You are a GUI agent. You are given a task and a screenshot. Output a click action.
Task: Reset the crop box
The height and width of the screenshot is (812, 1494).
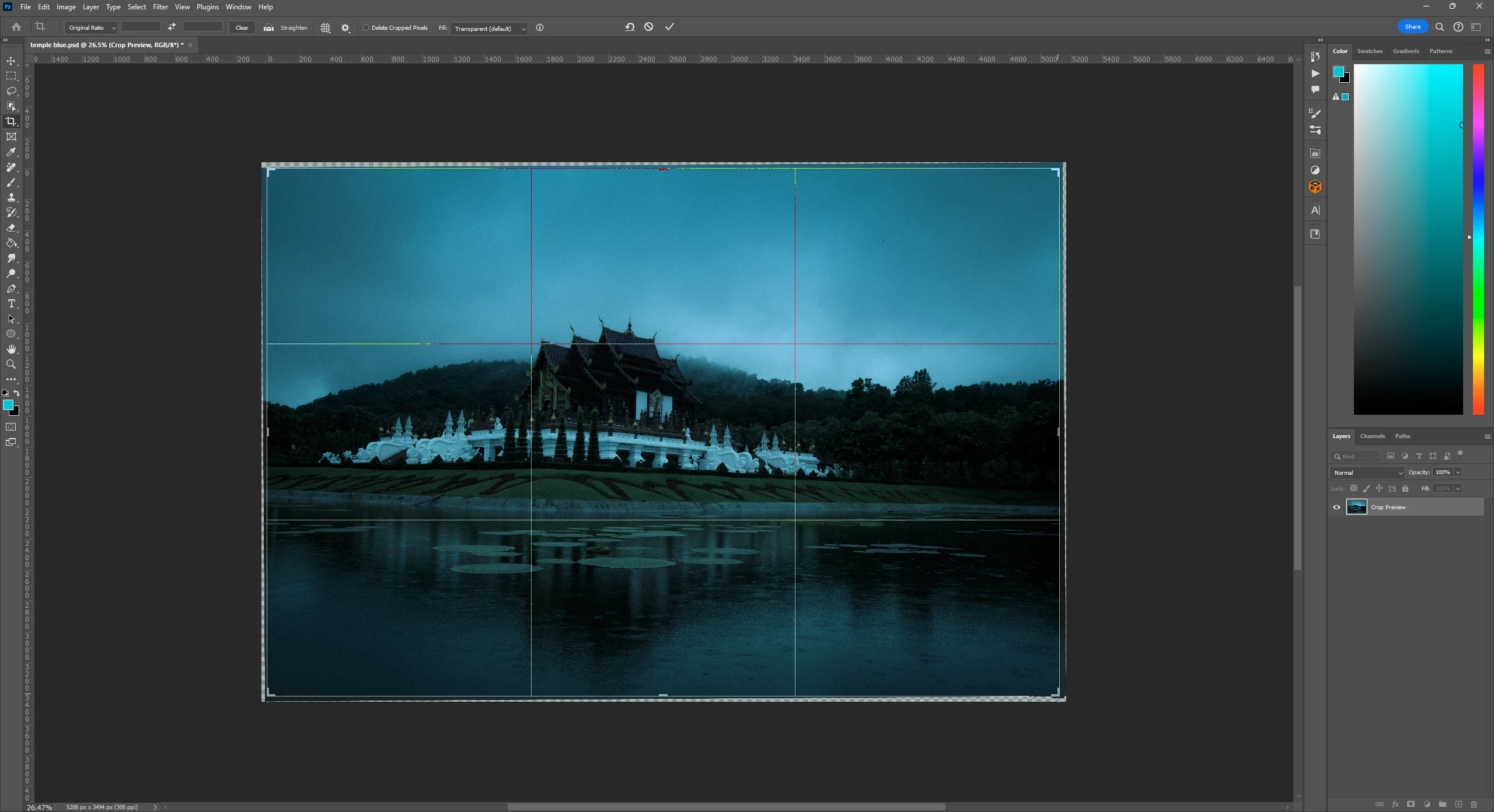tap(630, 27)
